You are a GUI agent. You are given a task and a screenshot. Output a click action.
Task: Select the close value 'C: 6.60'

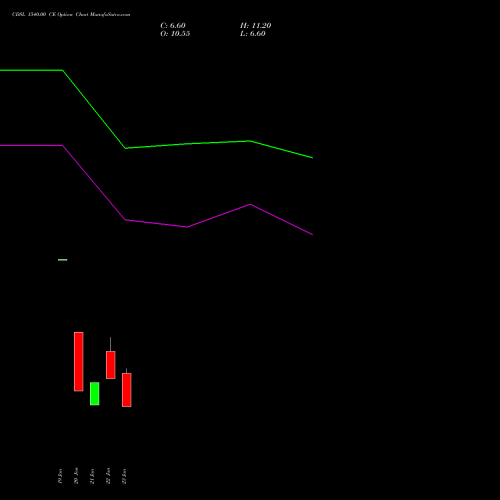tap(173, 26)
